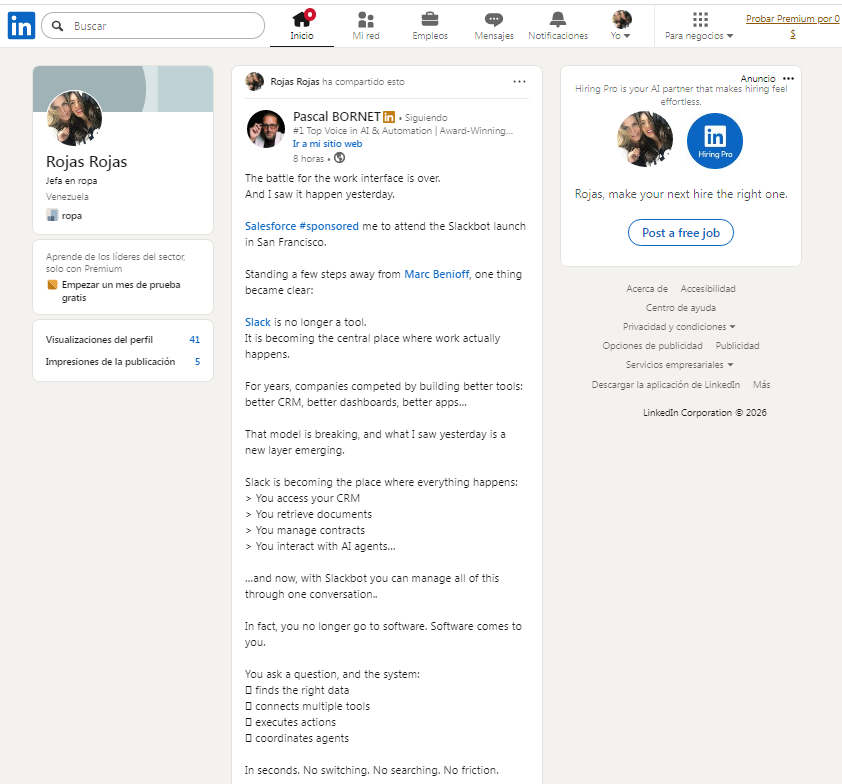Focus the Buscar search field
This screenshot has height=784, width=842.
[153, 26]
